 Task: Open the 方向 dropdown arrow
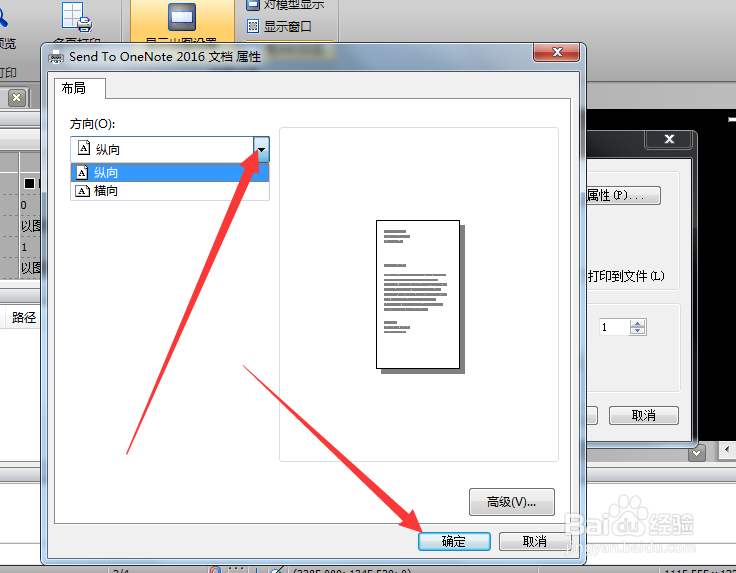coord(261,150)
